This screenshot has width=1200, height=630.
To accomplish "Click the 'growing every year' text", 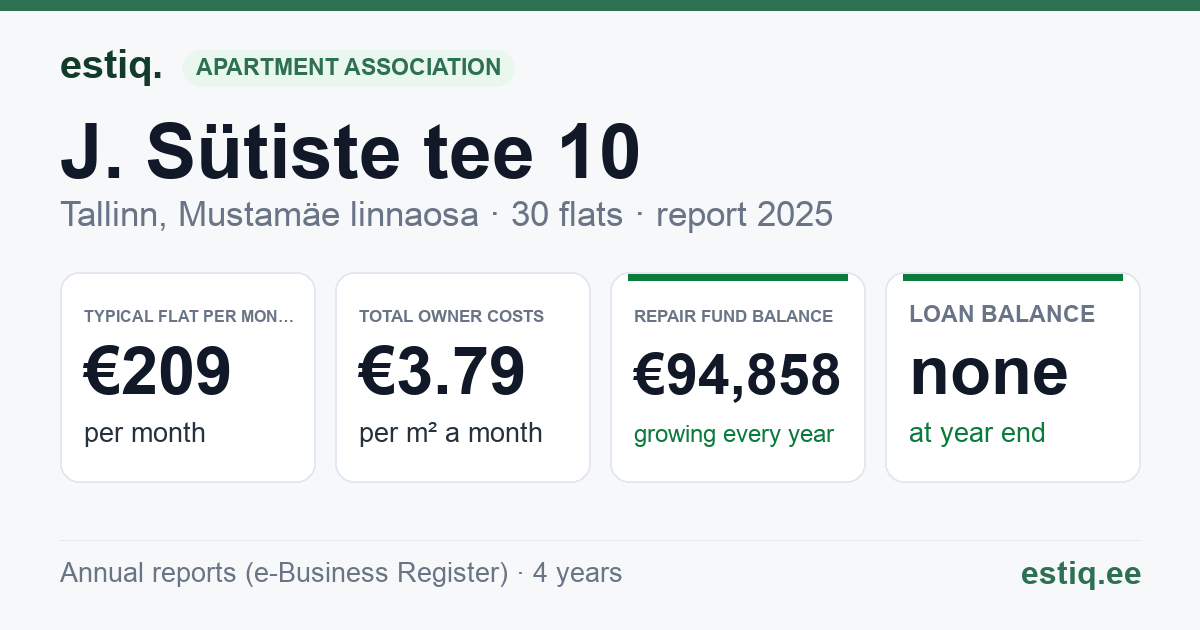I will [x=734, y=435].
